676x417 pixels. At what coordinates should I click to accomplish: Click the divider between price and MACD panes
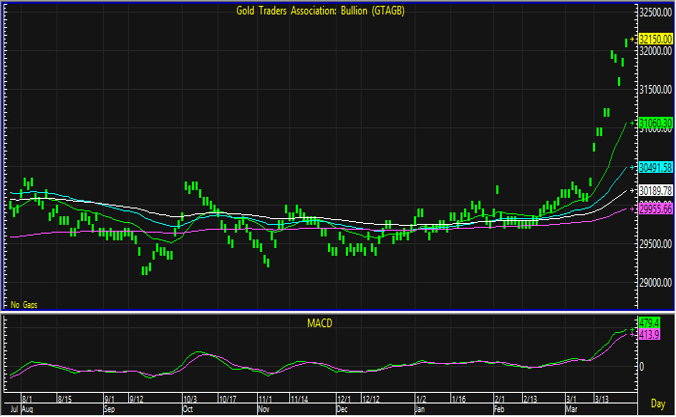click(x=319, y=312)
